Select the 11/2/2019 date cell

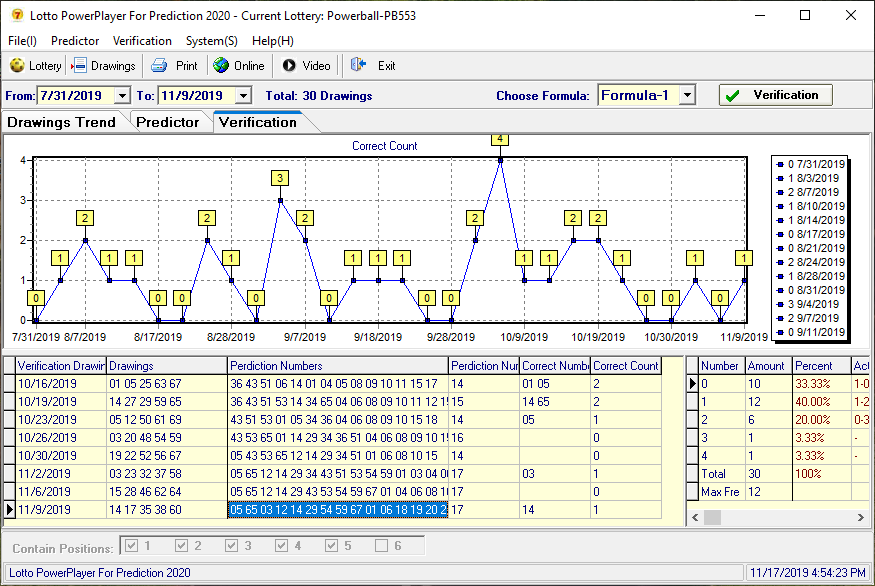click(x=61, y=473)
